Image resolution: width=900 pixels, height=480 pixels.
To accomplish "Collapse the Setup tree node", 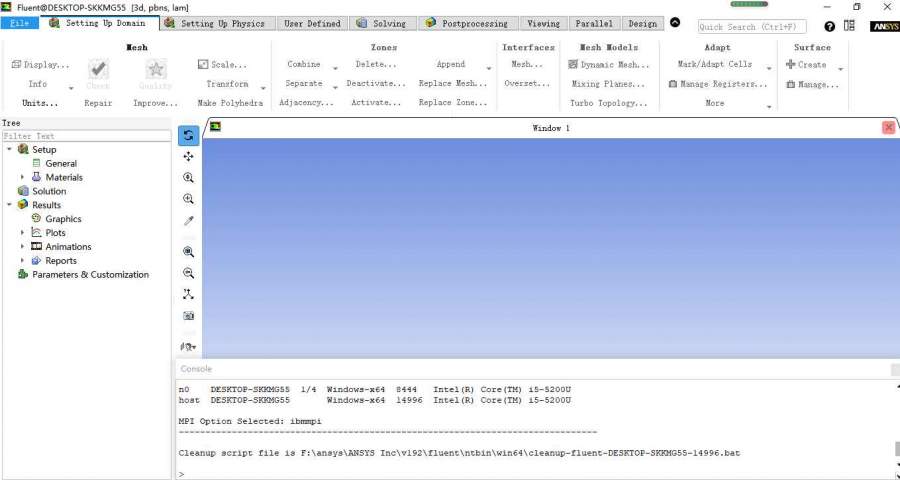I will tap(9, 149).
